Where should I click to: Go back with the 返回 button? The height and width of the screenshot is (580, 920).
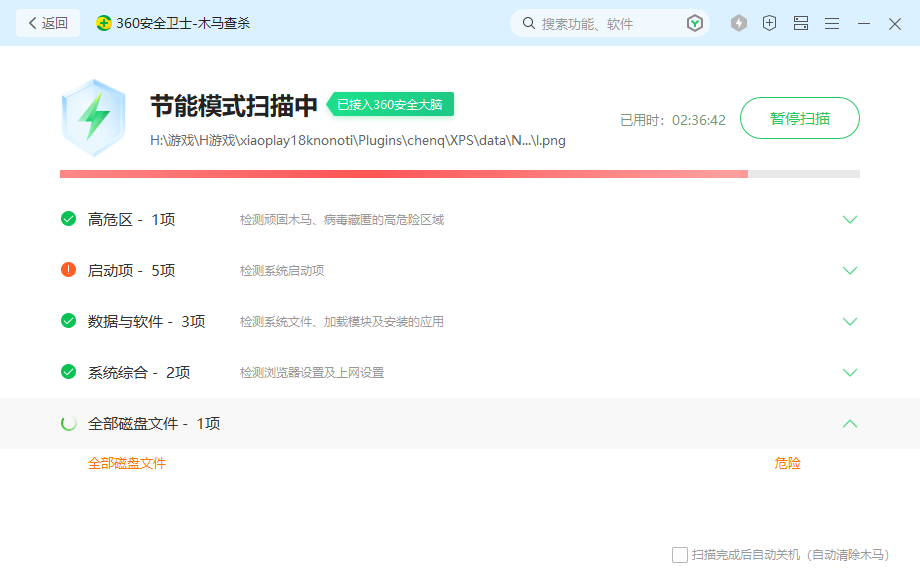[x=48, y=23]
